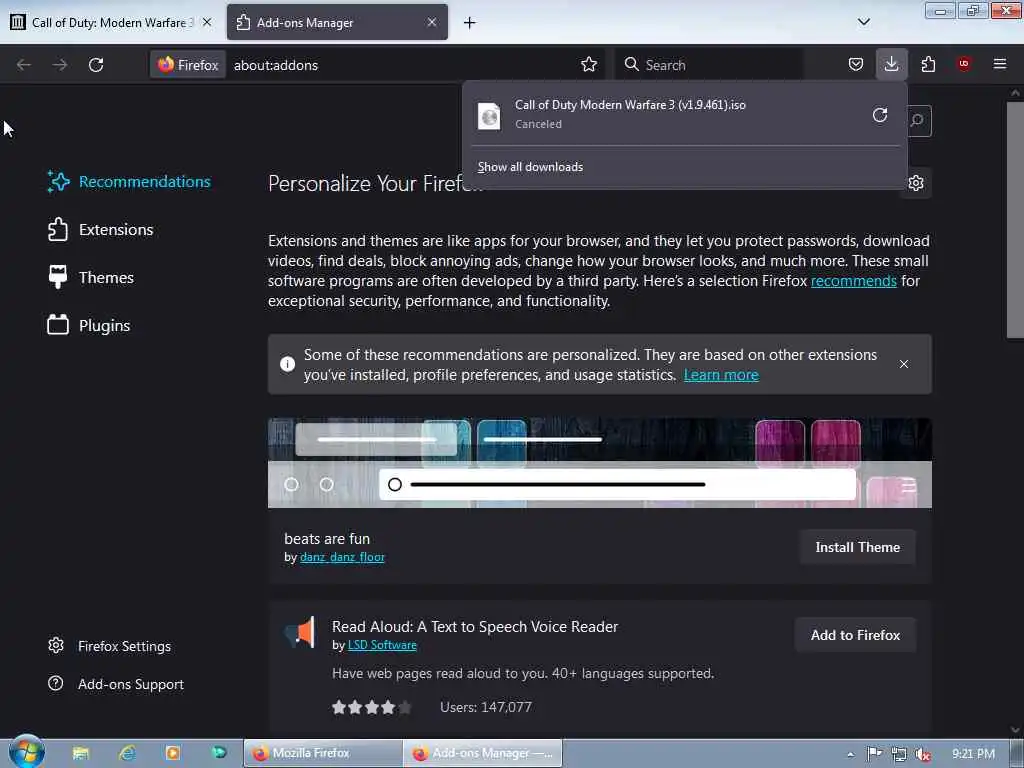Open Learn more link
This screenshot has width=1024, height=768.
click(721, 375)
